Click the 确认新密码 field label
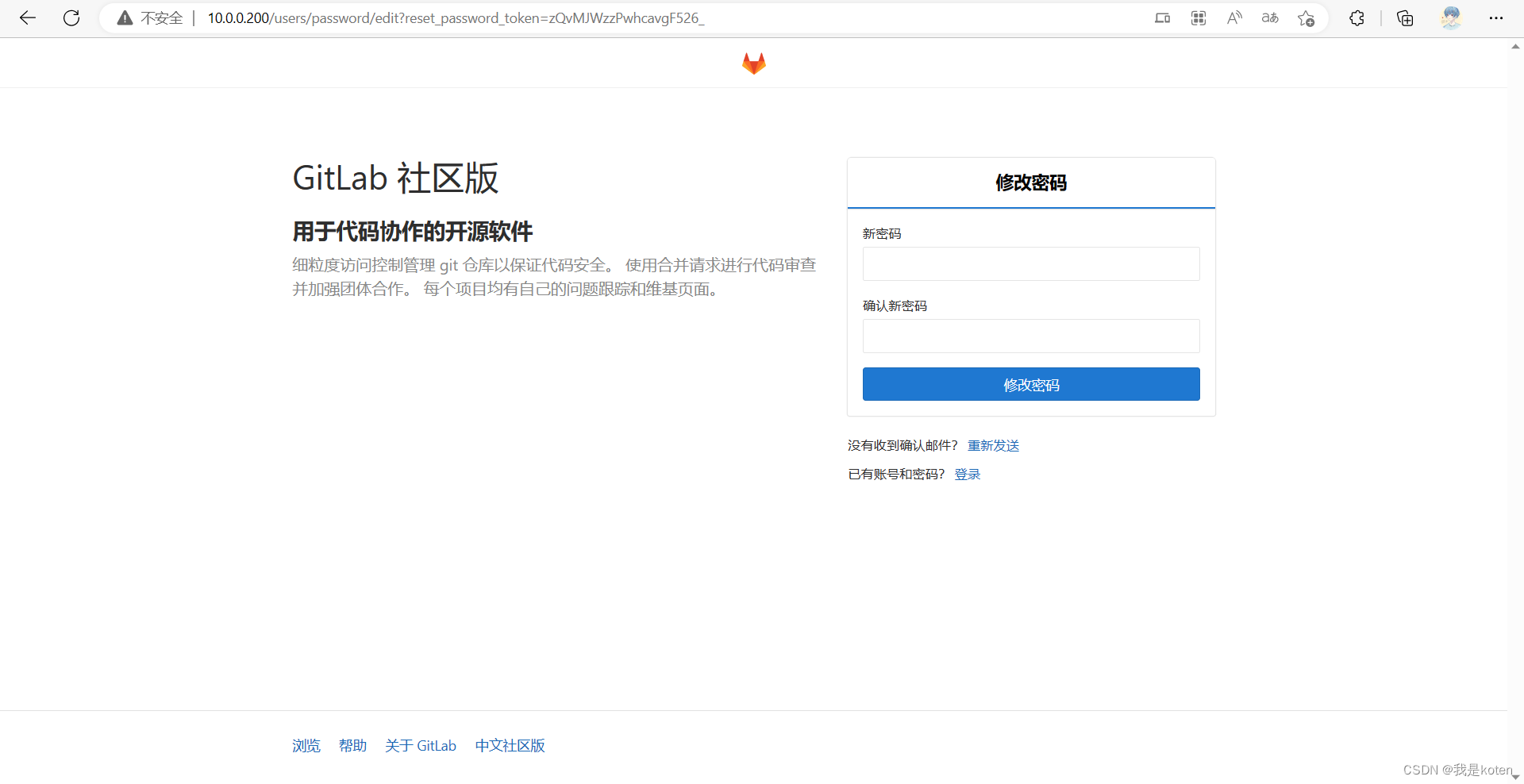Viewport: 1524px width, 784px height. tap(895, 306)
